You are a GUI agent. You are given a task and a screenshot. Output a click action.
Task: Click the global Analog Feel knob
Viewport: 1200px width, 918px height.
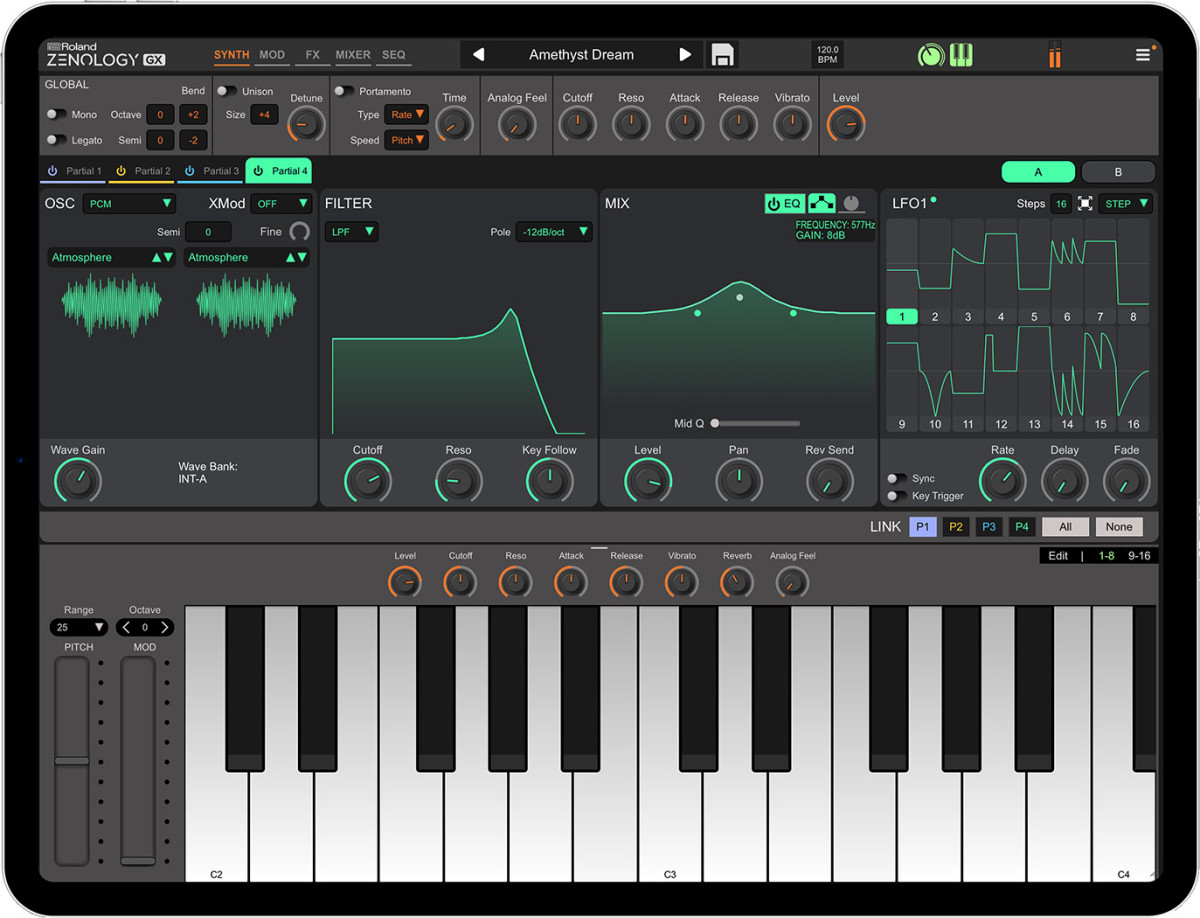tap(517, 125)
